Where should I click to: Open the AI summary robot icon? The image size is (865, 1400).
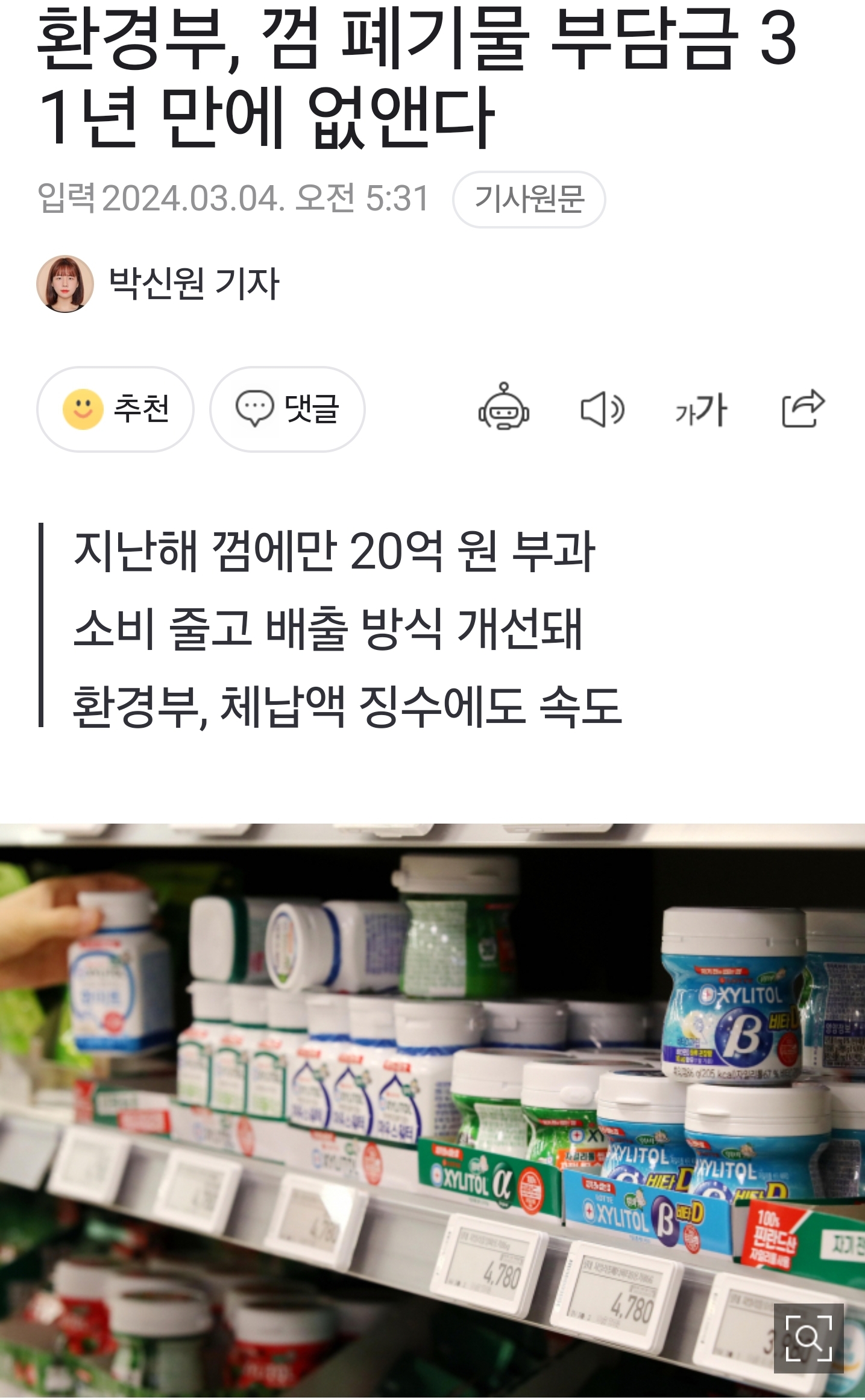[x=504, y=408]
